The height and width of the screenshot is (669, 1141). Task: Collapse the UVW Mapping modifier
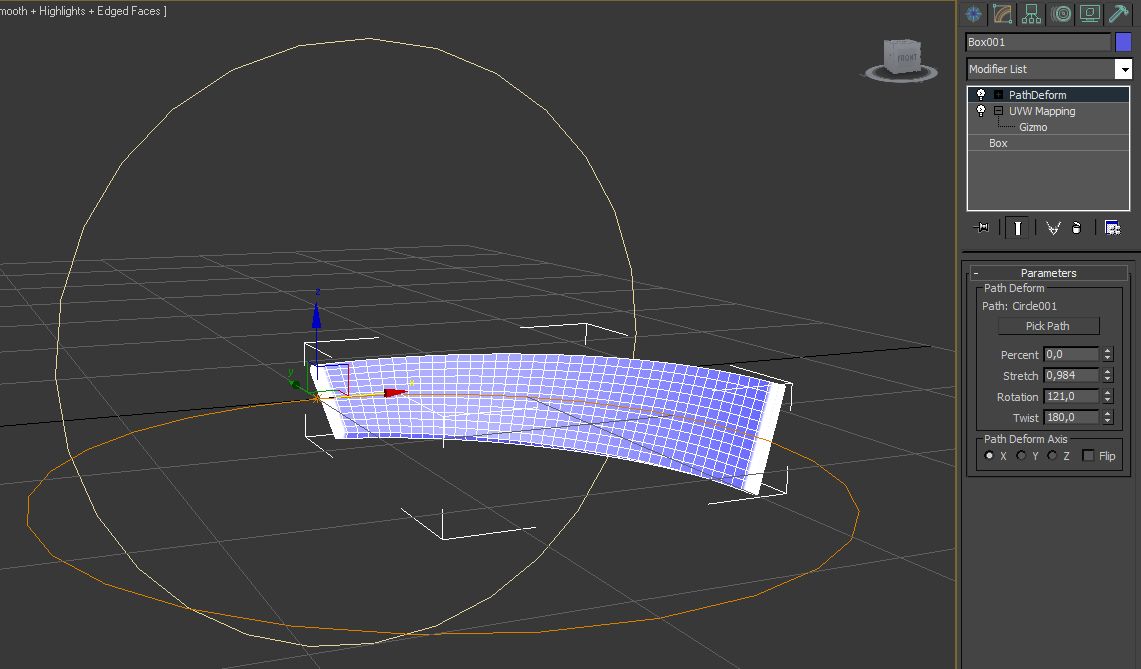click(998, 111)
